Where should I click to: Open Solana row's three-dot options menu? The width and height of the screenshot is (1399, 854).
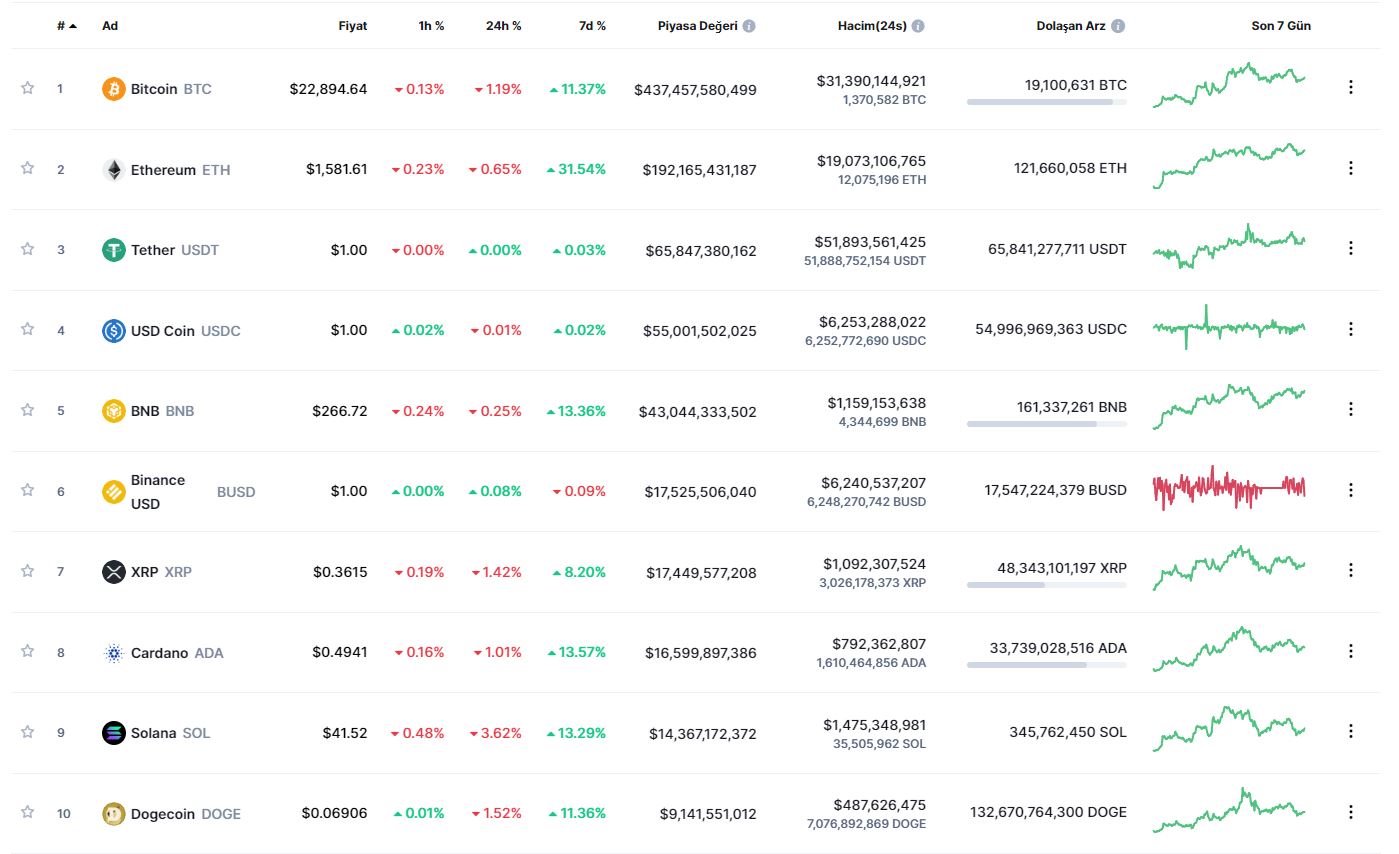click(1351, 731)
